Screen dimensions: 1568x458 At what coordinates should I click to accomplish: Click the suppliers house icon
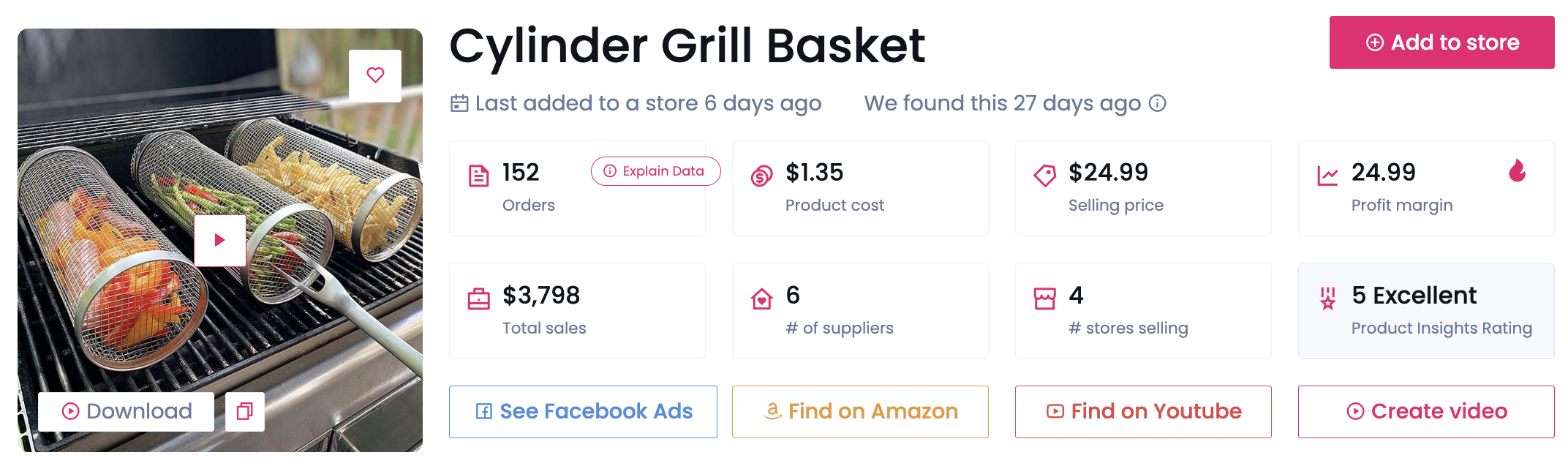[761, 299]
